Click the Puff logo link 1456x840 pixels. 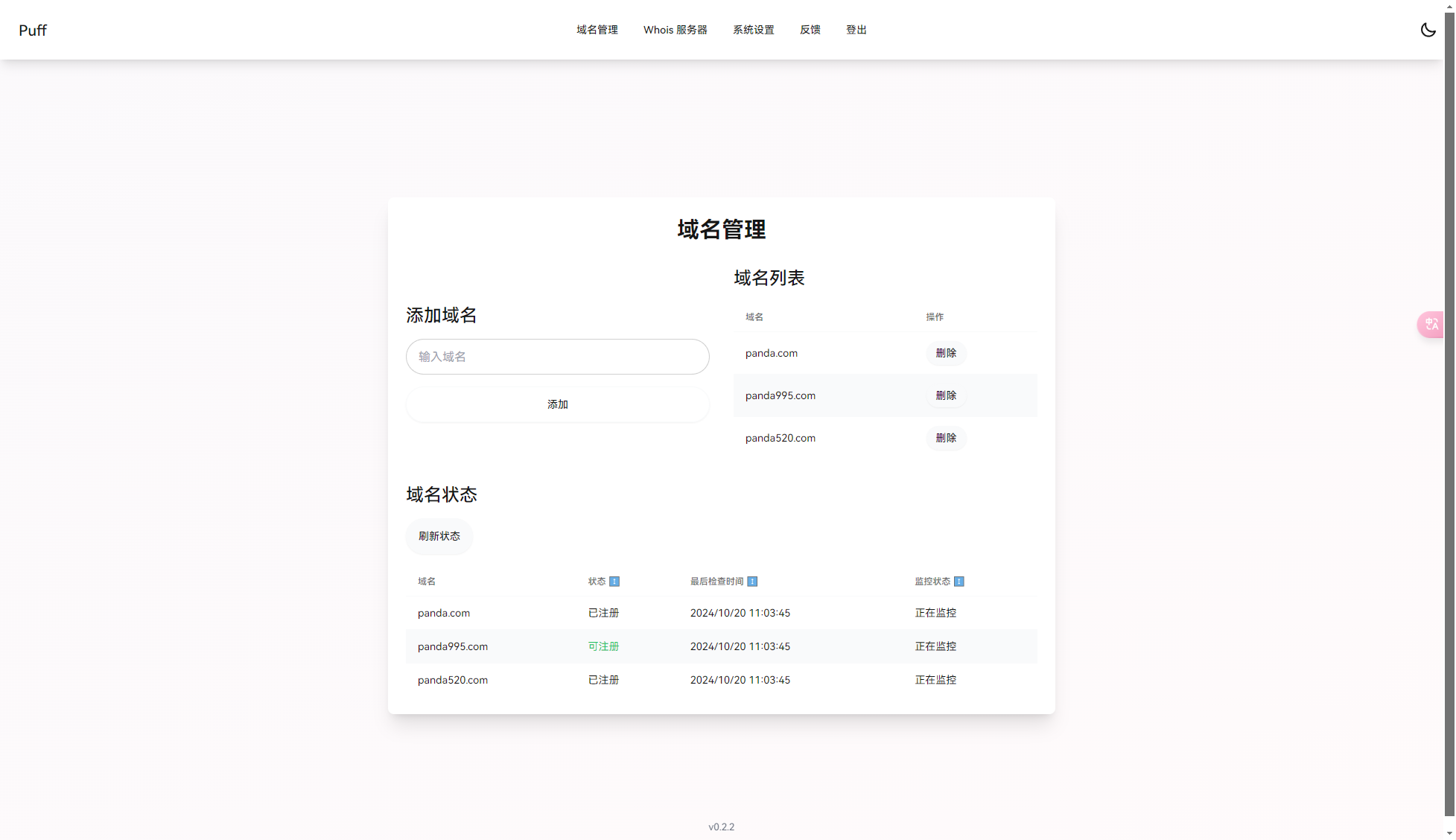tap(33, 30)
